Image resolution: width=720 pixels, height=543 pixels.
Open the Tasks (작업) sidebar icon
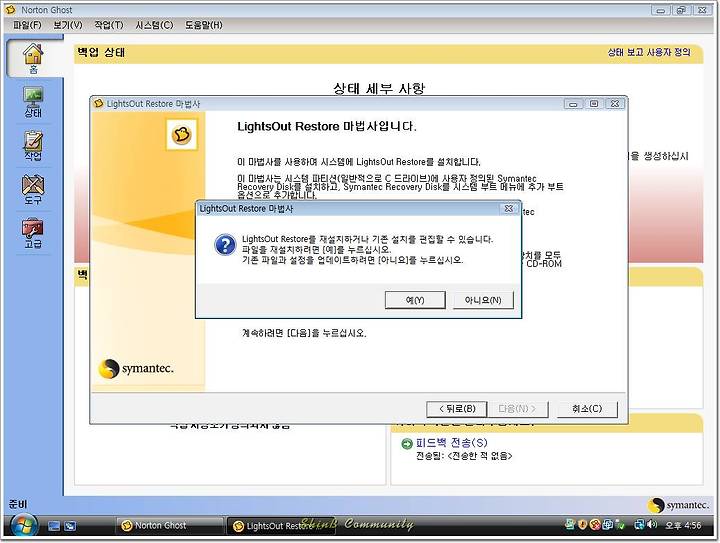(x=33, y=146)
